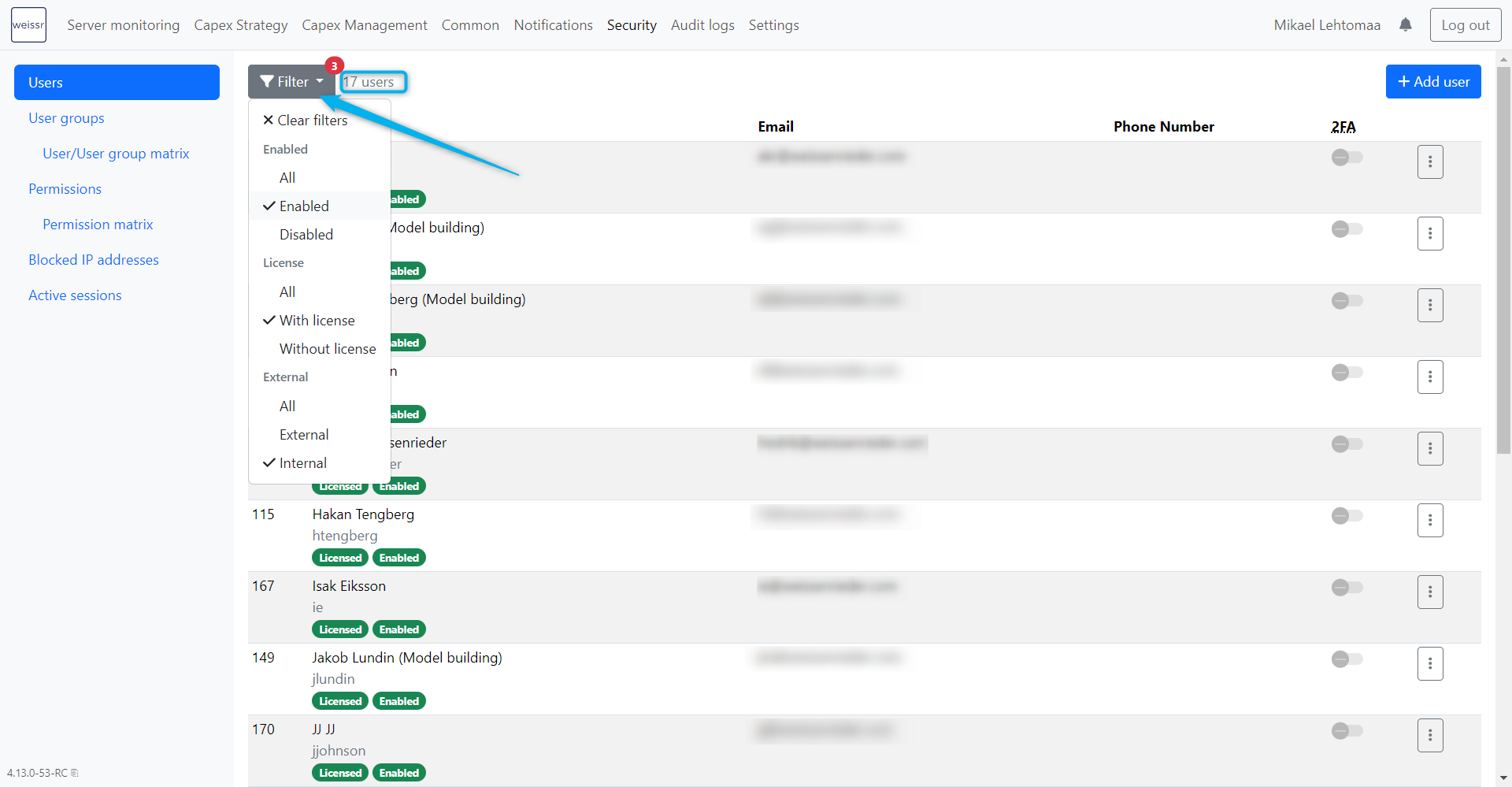Open Permission matrix sidebar link
1512x787 pixels.
(98, 225)
